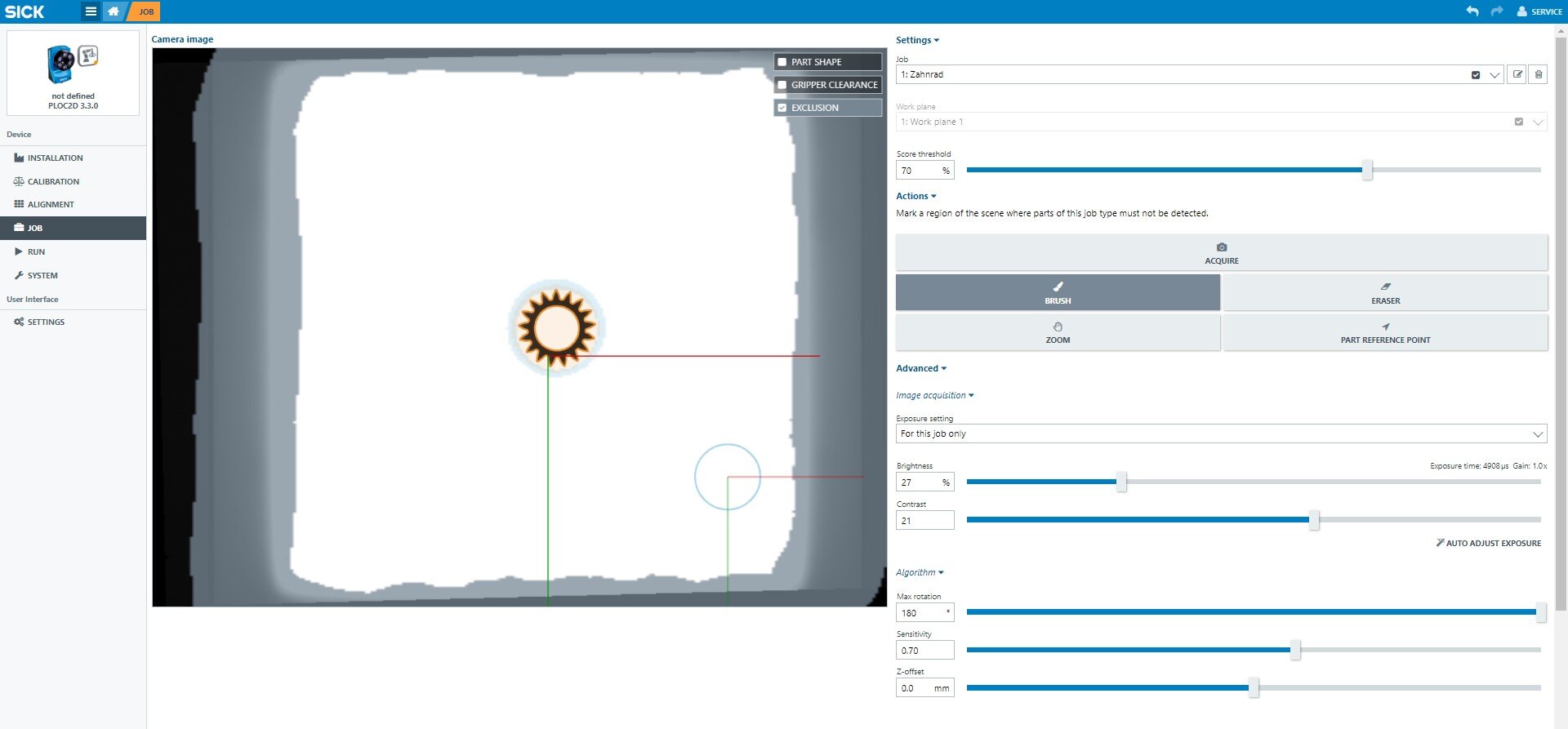Go to home via house icon
The image size is (1568, 729).
pyautogui.click(x=114, y=11)
